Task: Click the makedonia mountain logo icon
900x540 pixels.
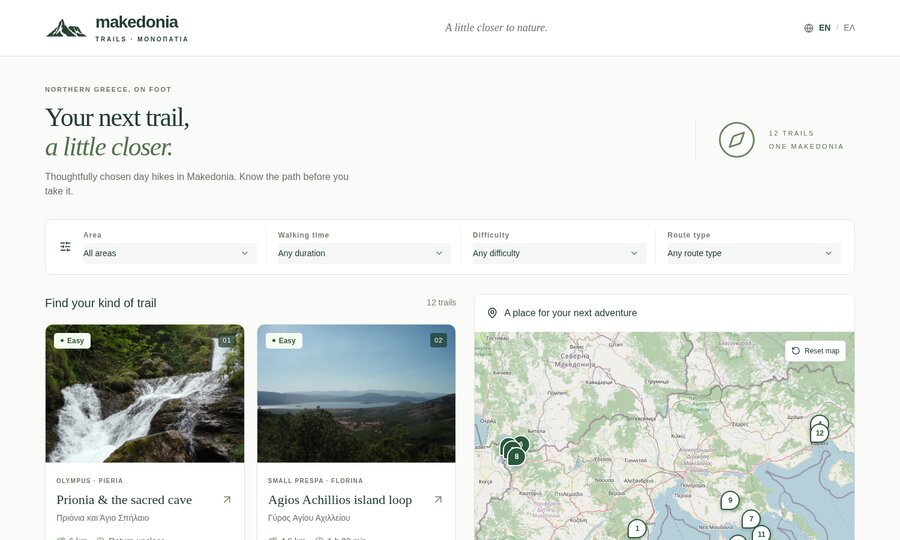Action: [x=66, y=28]
